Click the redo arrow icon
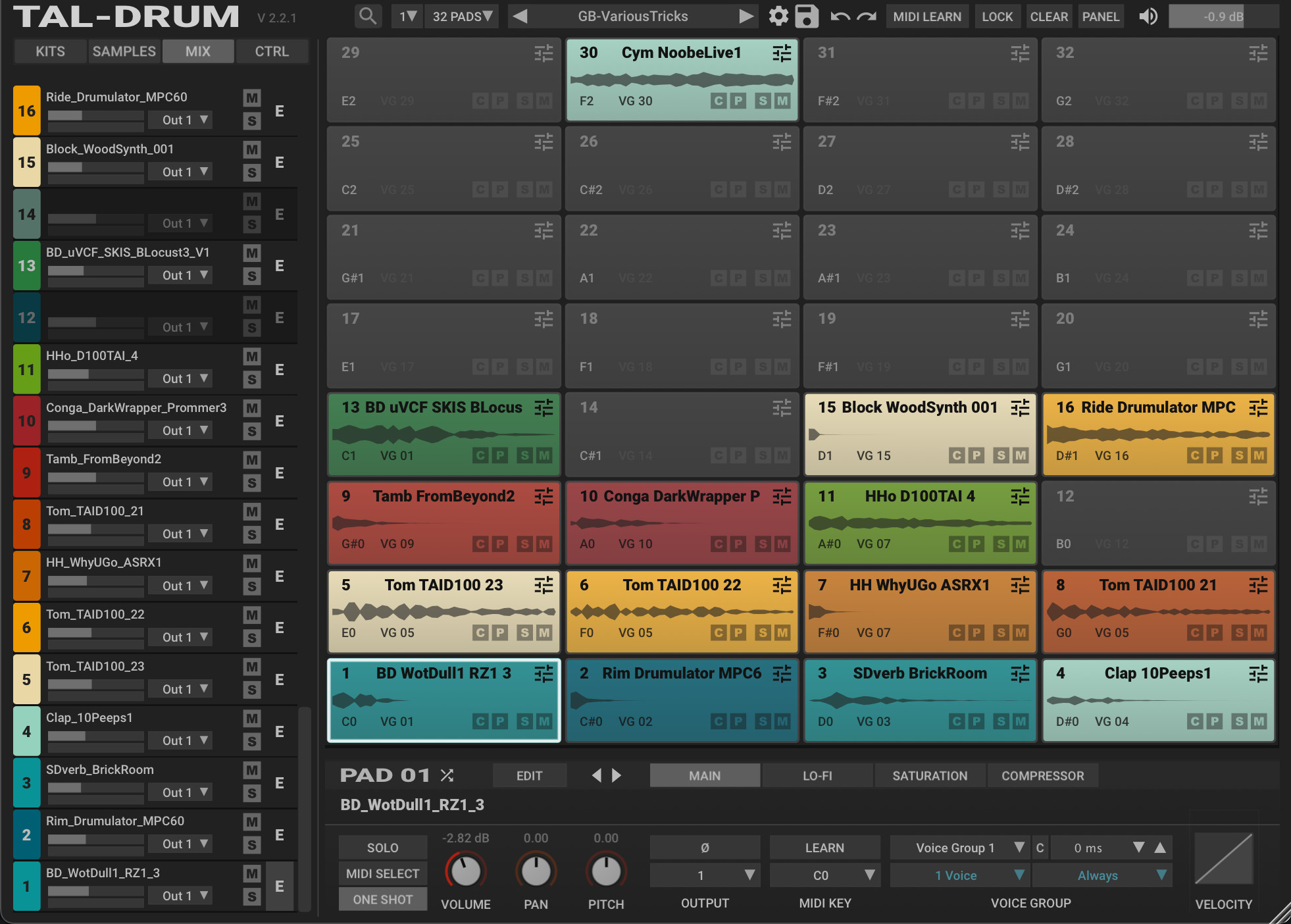The height and width of the screenshot is (924, 1291). 867,16
